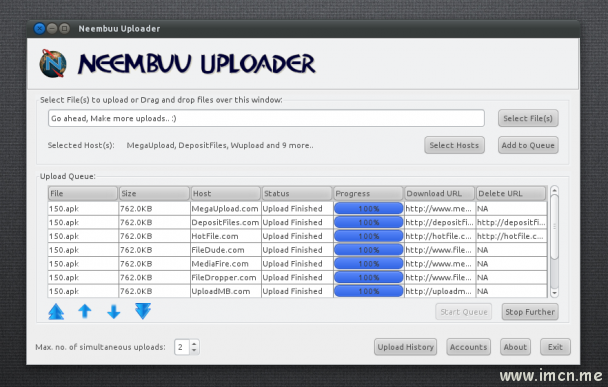Move selected item to top of queue
608x387 pixels.
56,311
